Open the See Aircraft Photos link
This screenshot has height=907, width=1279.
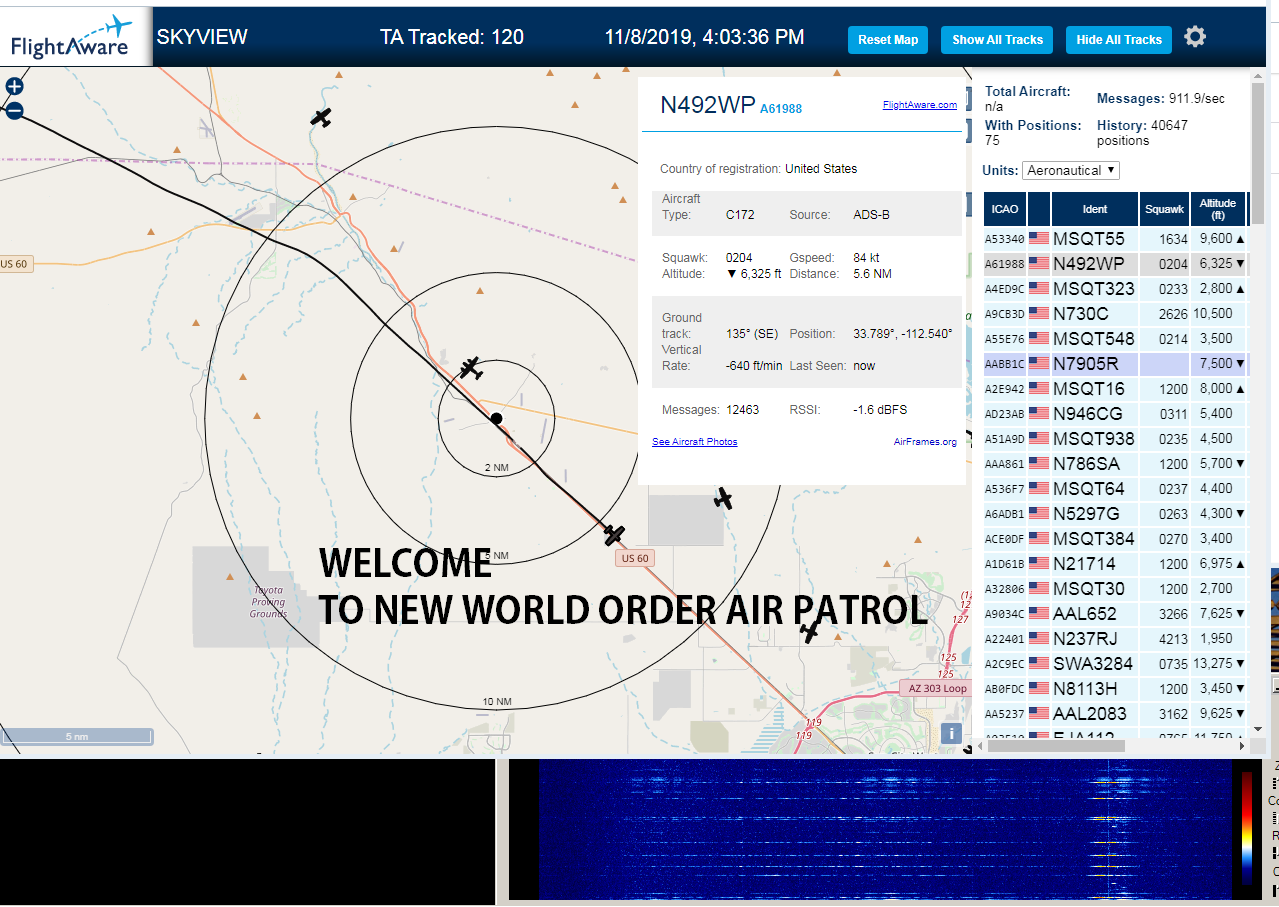694,441
